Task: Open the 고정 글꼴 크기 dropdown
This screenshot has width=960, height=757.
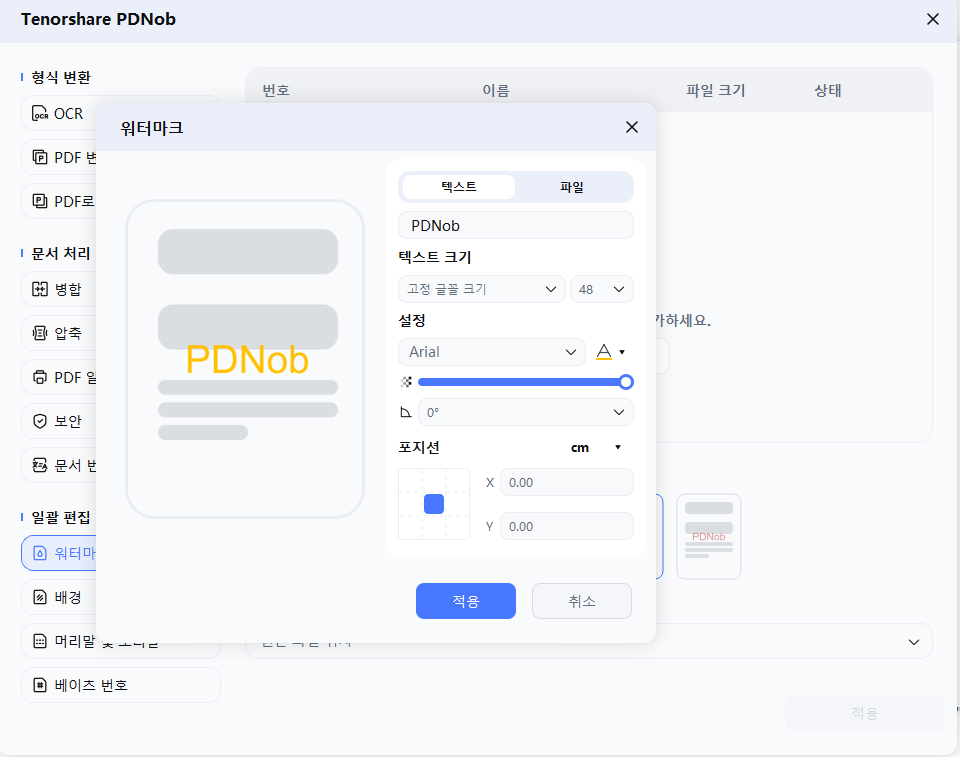Action: tap(482, 289)
